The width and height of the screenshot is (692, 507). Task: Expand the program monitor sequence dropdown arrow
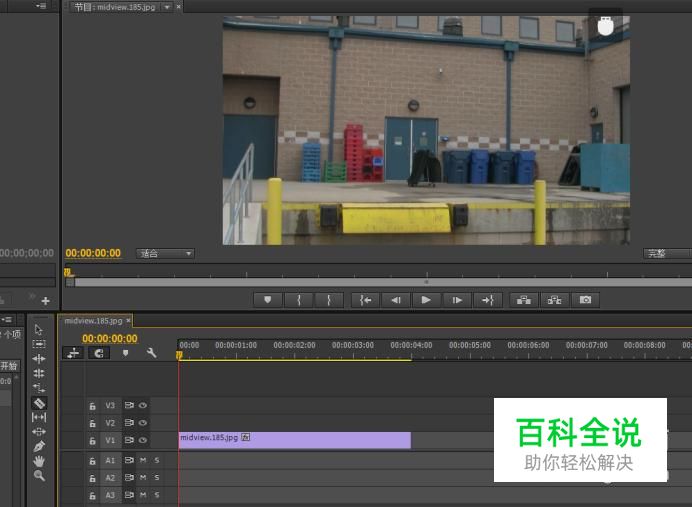[167, 7]
